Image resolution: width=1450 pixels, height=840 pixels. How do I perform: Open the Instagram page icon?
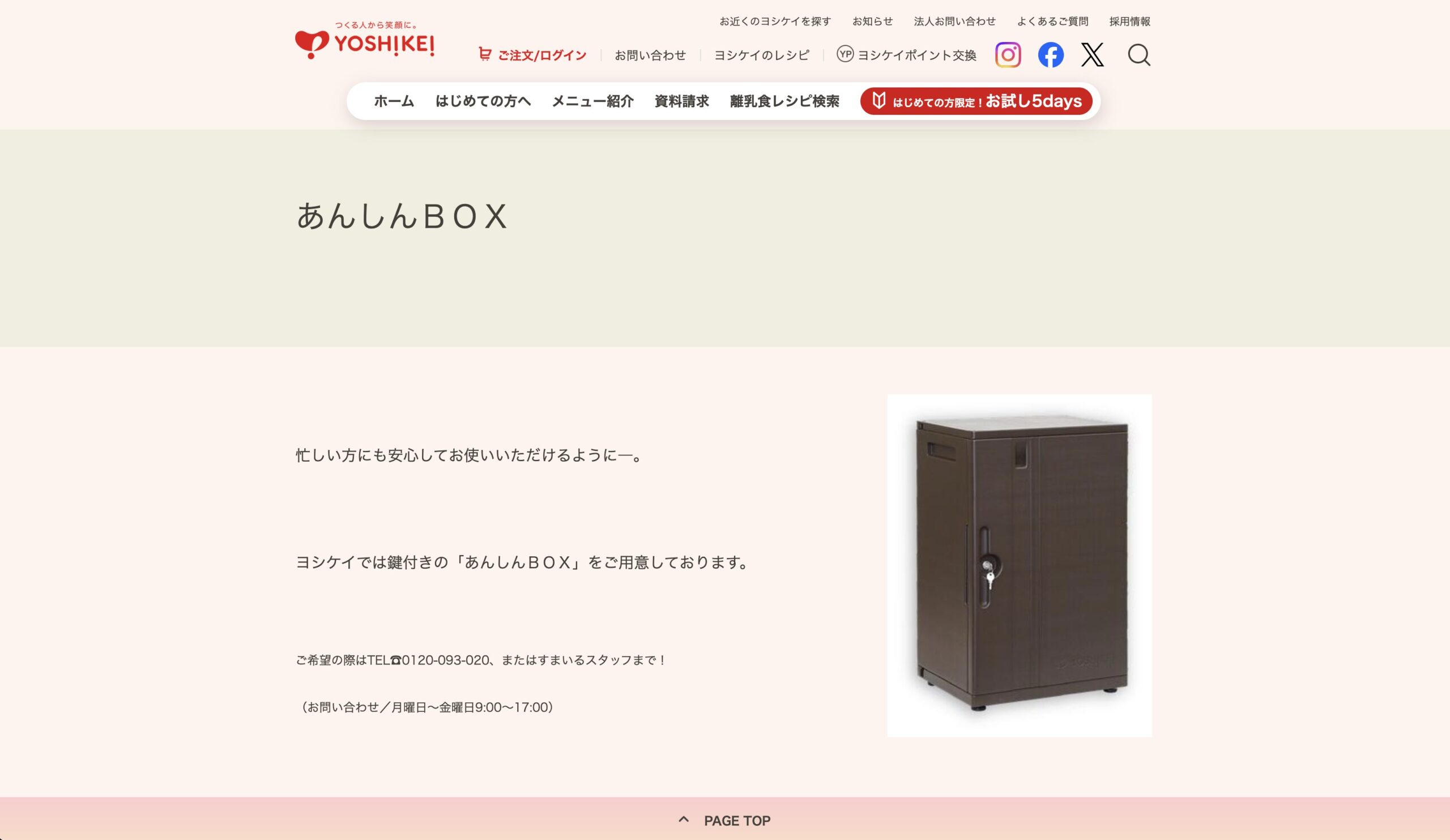[x=1008, y=54]
